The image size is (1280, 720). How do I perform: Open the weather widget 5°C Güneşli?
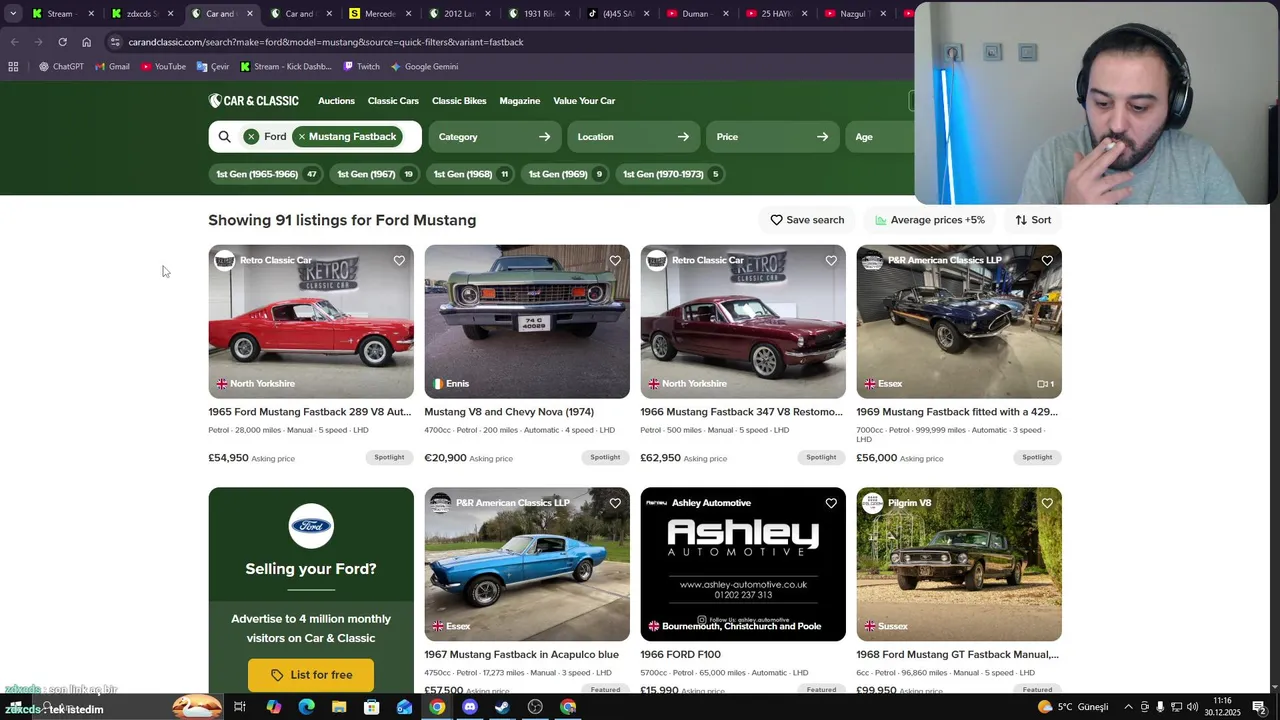pos(1073,707)
